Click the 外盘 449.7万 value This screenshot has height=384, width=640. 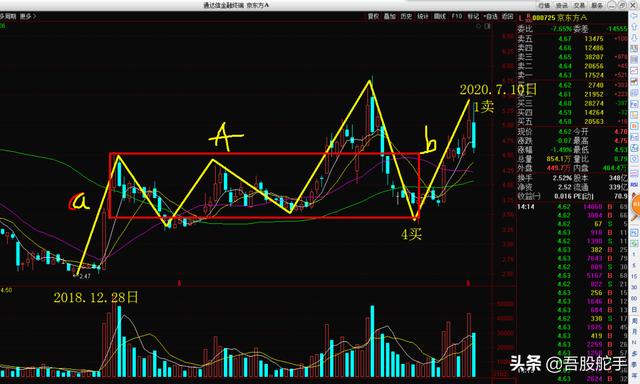[559, 168]
